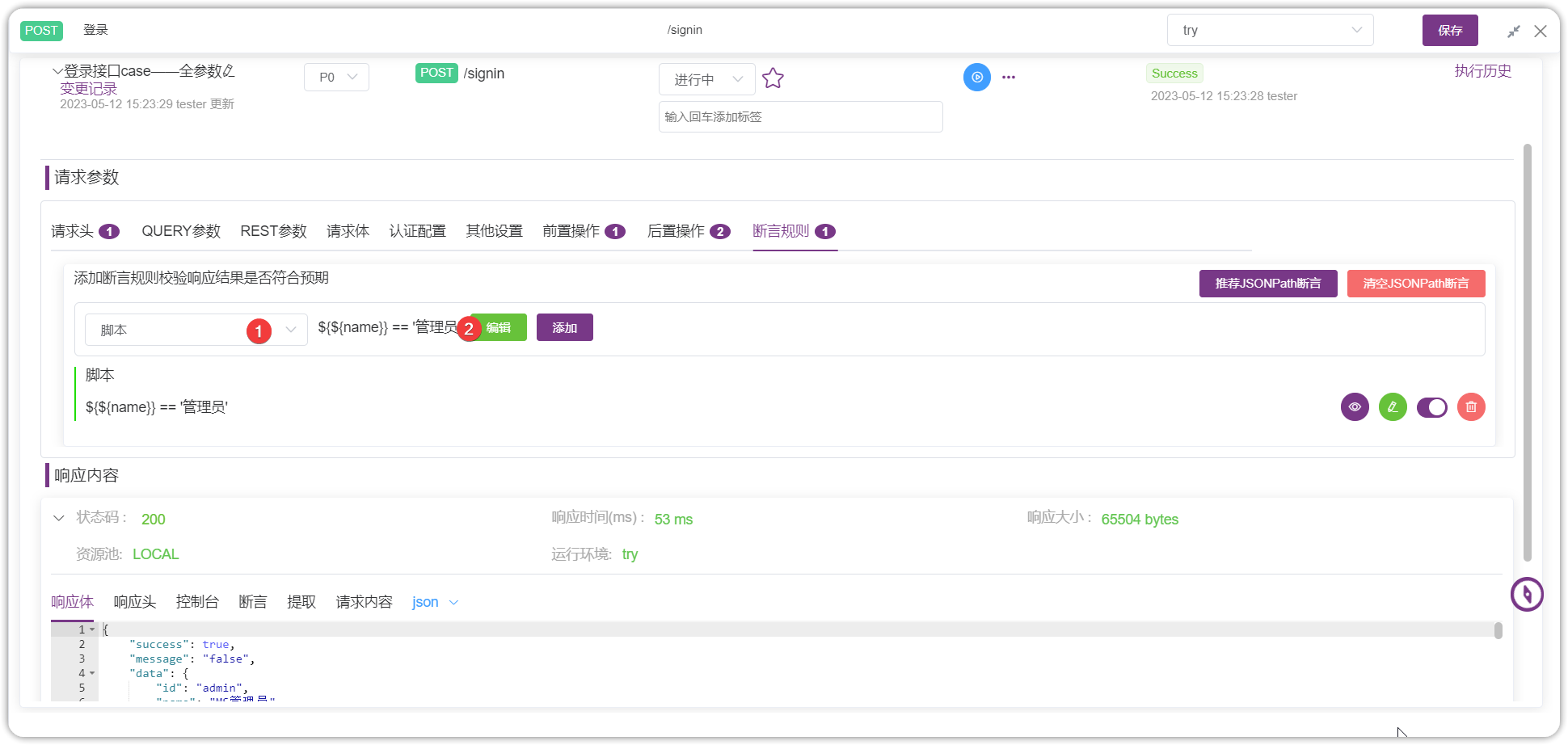1568x745 pixels.
Task: Open the json format dropdown
Action: tap(435, 603)
